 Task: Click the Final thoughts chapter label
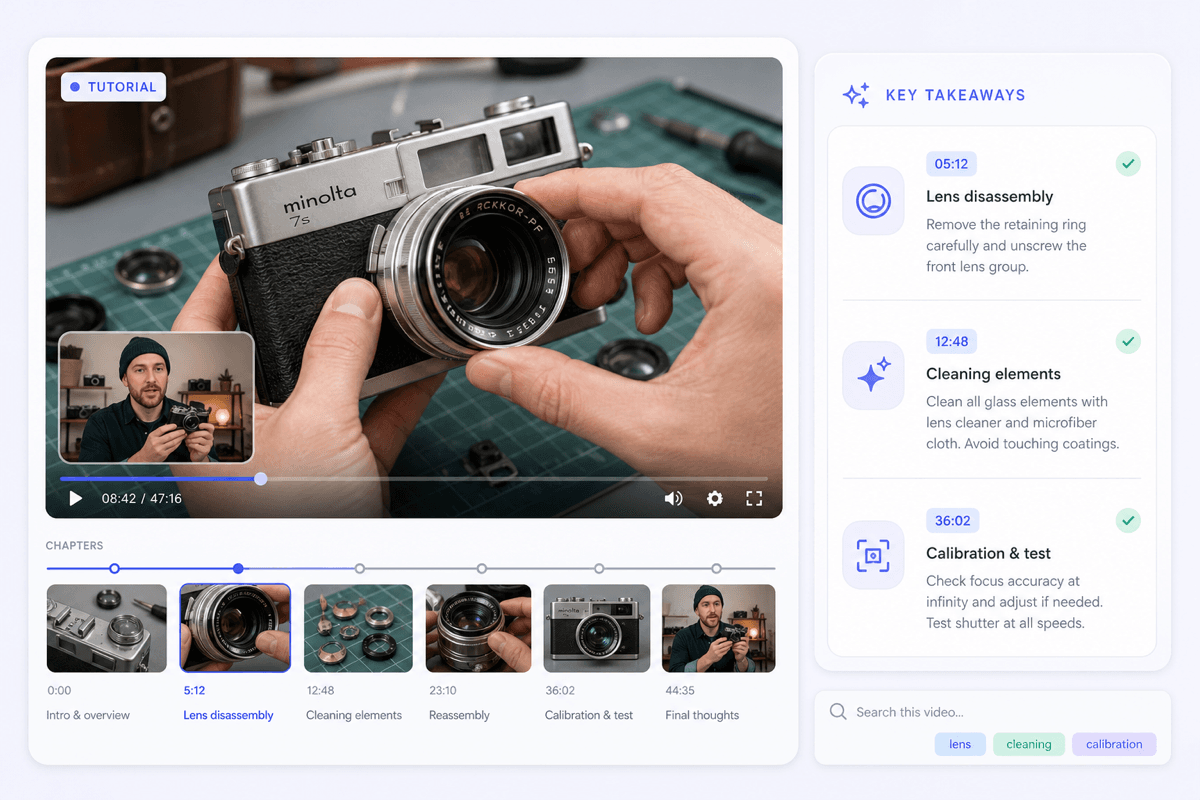702,715
